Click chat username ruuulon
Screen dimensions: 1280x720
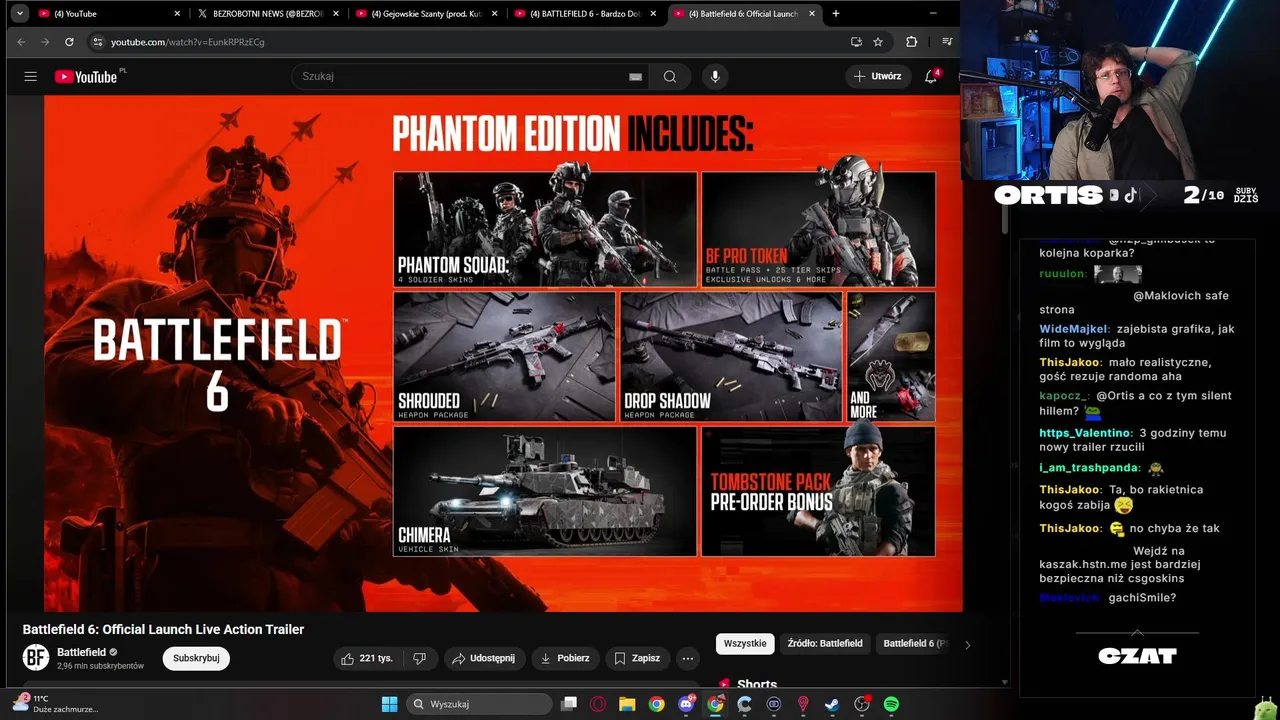(x=1062, y=274)
